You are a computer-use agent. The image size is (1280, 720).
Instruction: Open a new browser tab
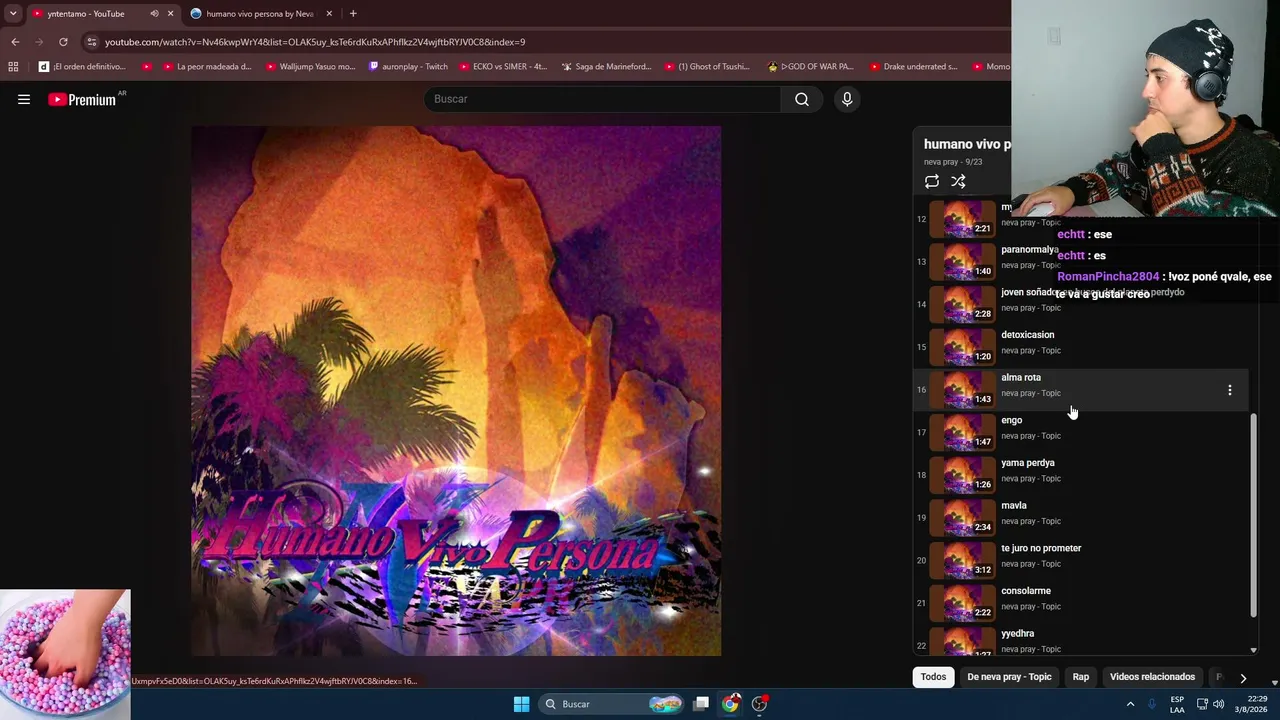click(x=353, y=14)
